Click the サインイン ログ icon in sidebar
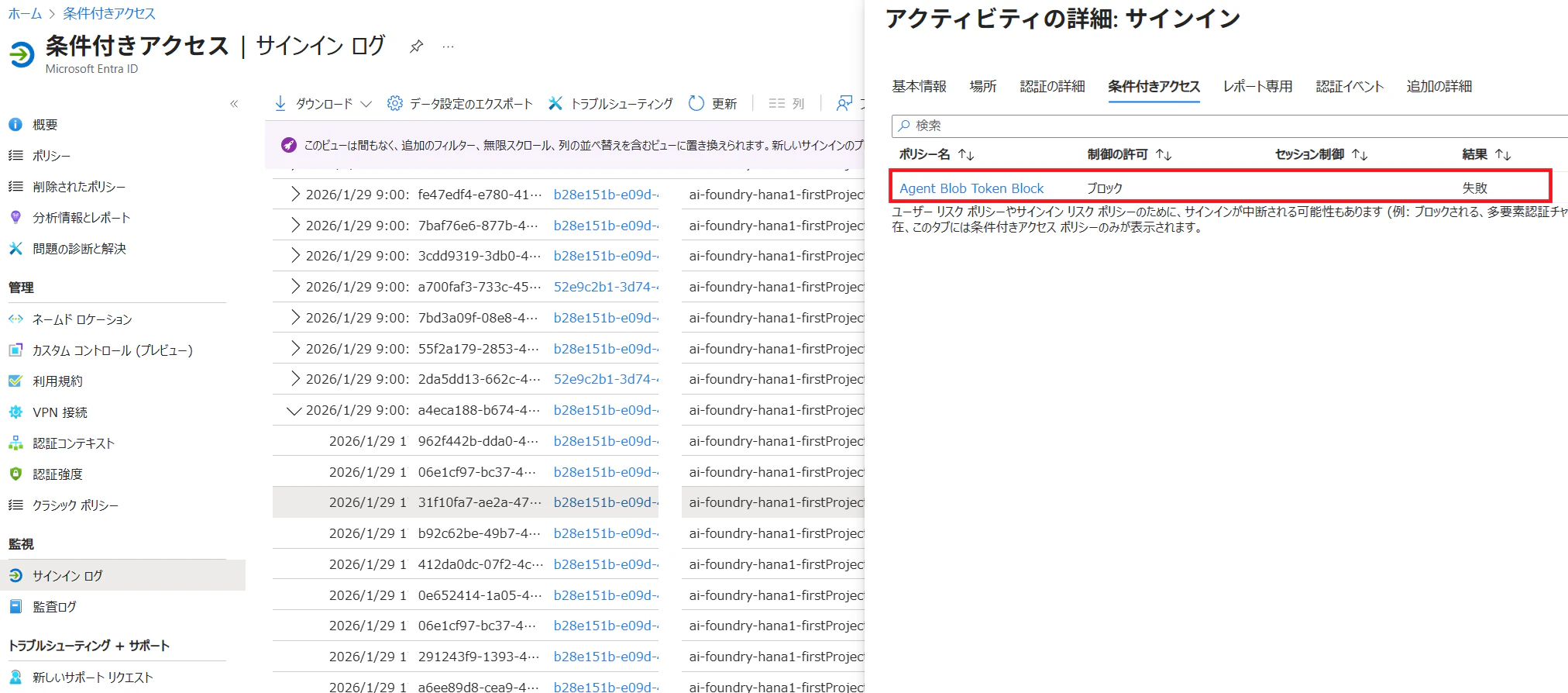The width and height of the screenshot is (1568, 693). click(x=15, y=575)
